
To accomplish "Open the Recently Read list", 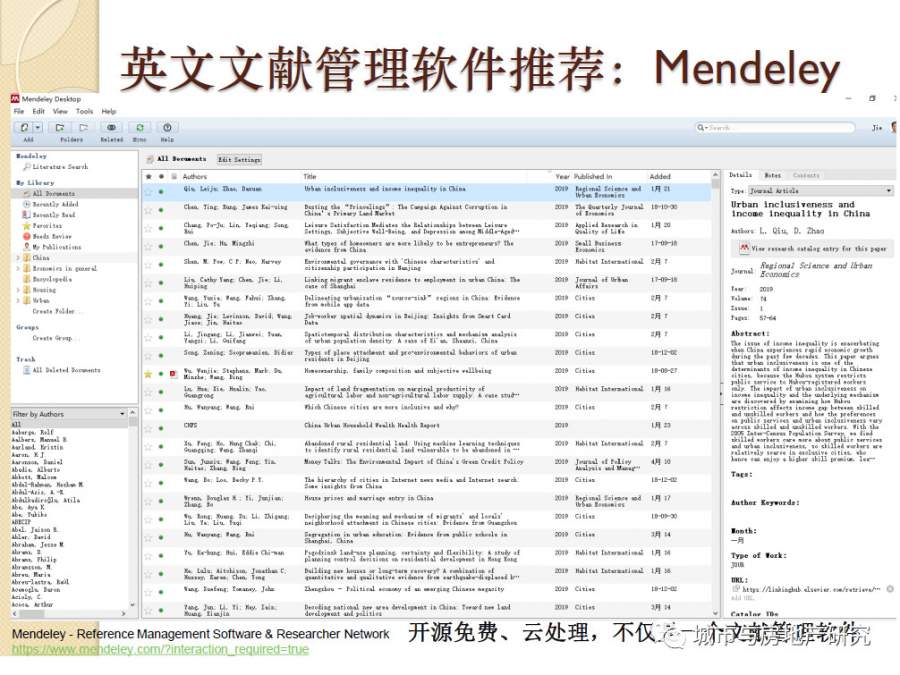I will point(49,215).
